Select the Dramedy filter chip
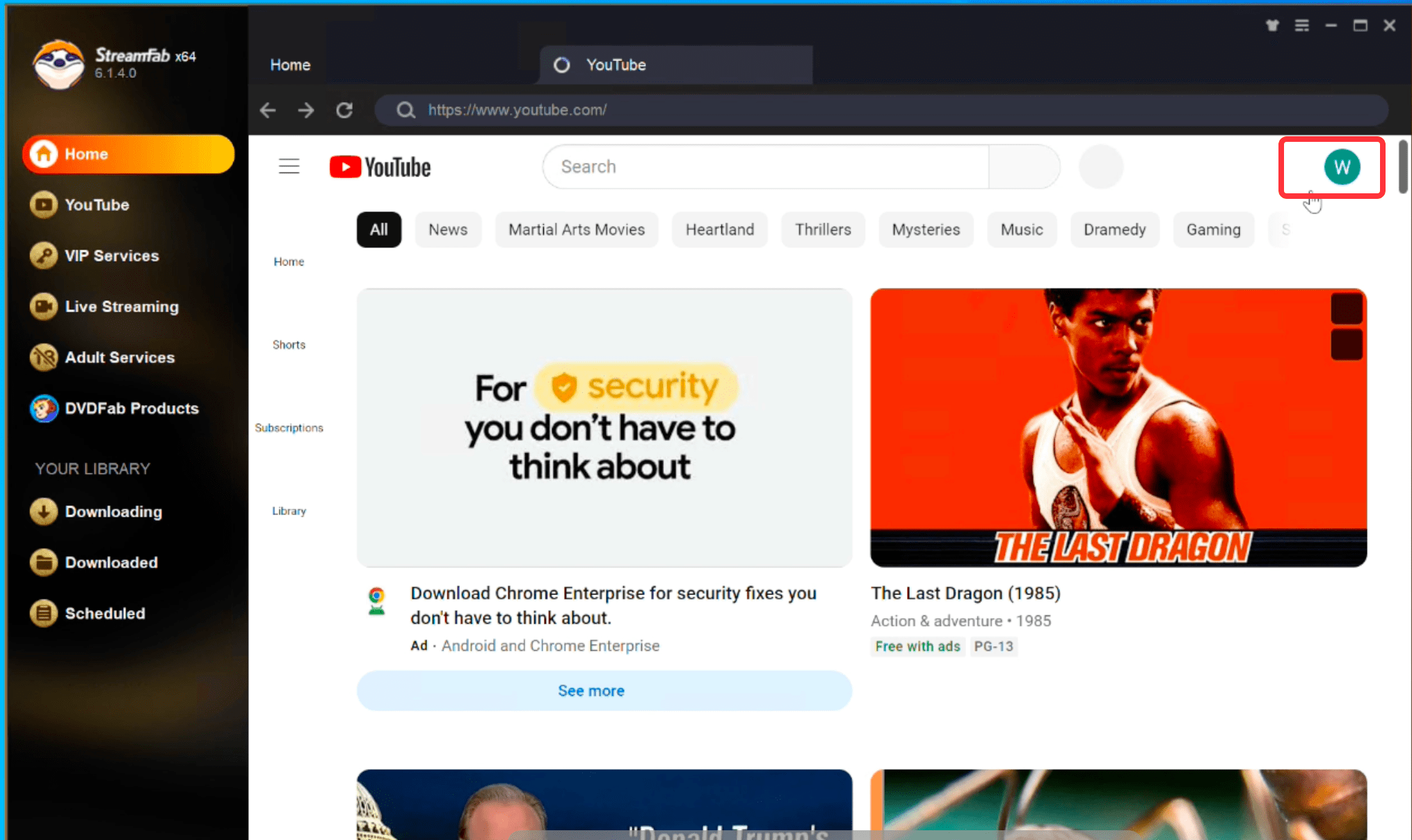Screen dimensions: 1412x840 tap(1114, 229)
